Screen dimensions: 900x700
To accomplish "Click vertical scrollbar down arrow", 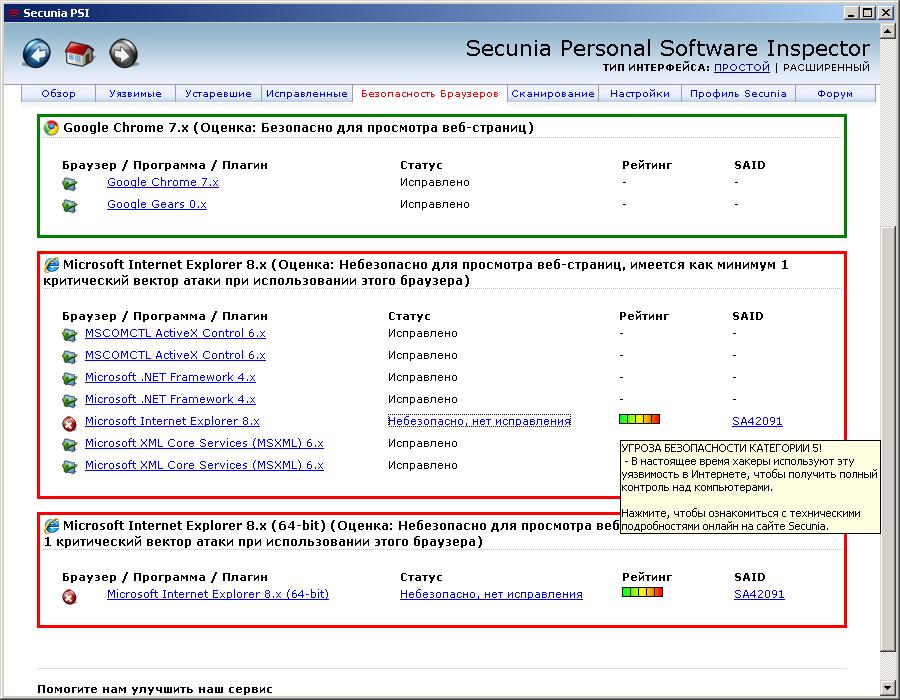I will coord(887,687).
